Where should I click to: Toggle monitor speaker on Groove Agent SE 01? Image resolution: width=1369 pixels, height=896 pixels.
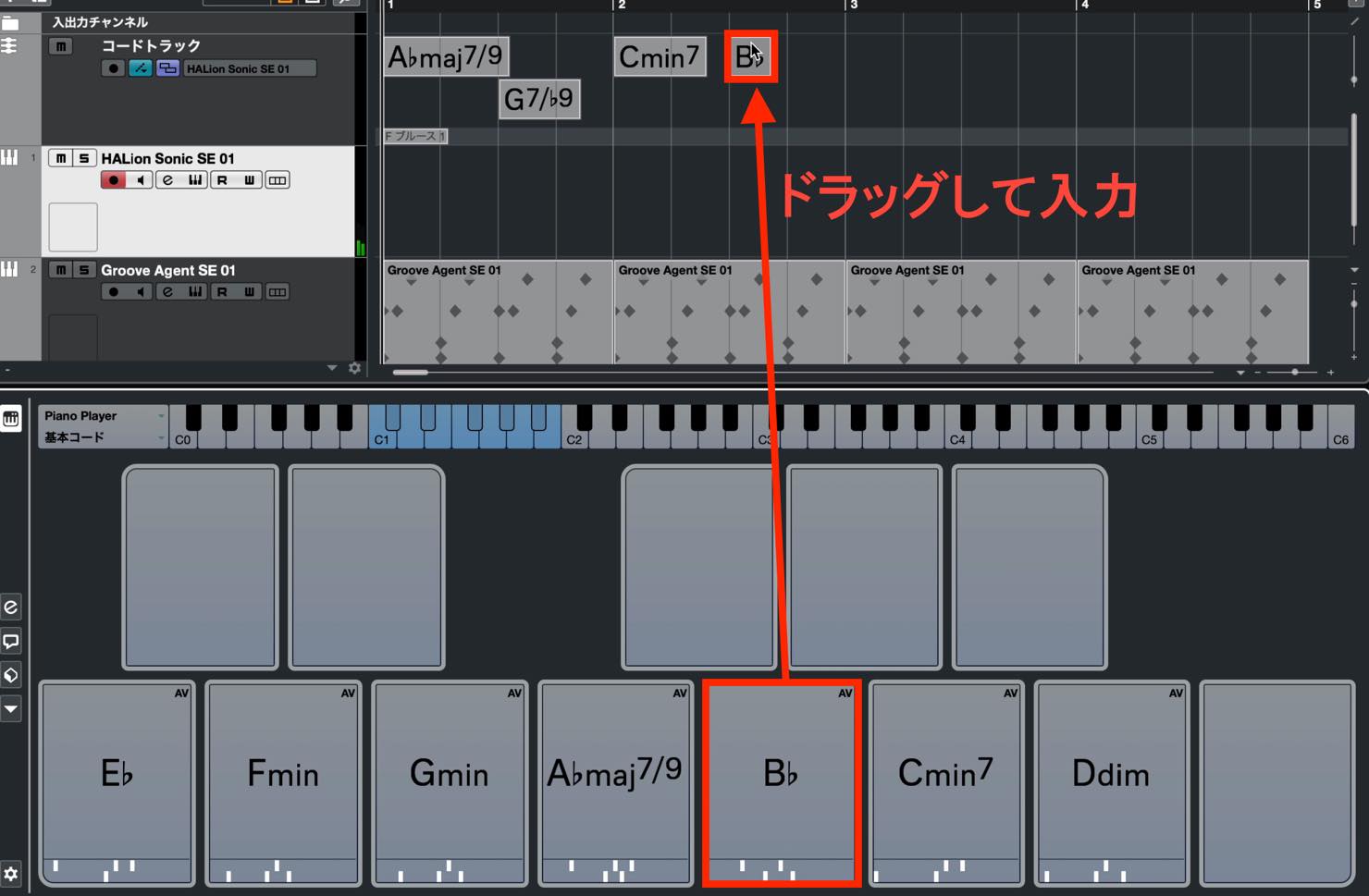coord(140,292)
